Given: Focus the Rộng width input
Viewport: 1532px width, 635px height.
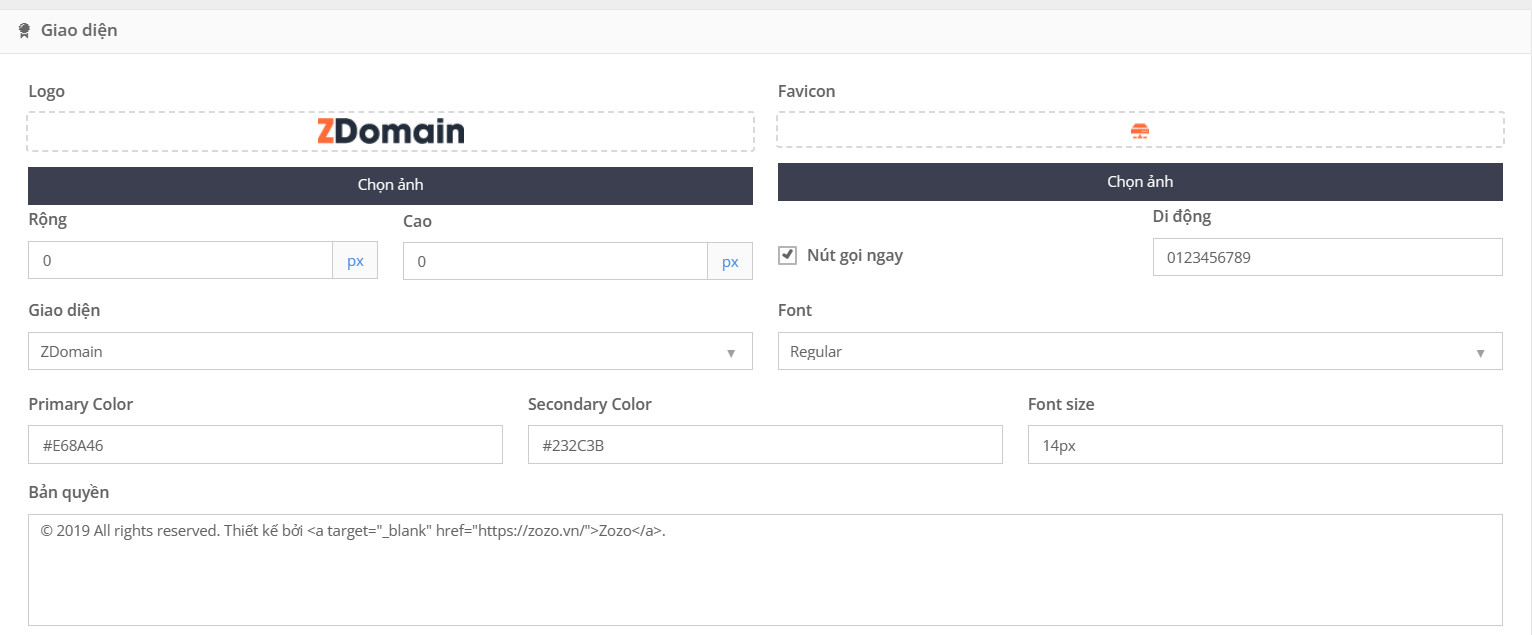Looking at the screenshot, I should [180, 261].
